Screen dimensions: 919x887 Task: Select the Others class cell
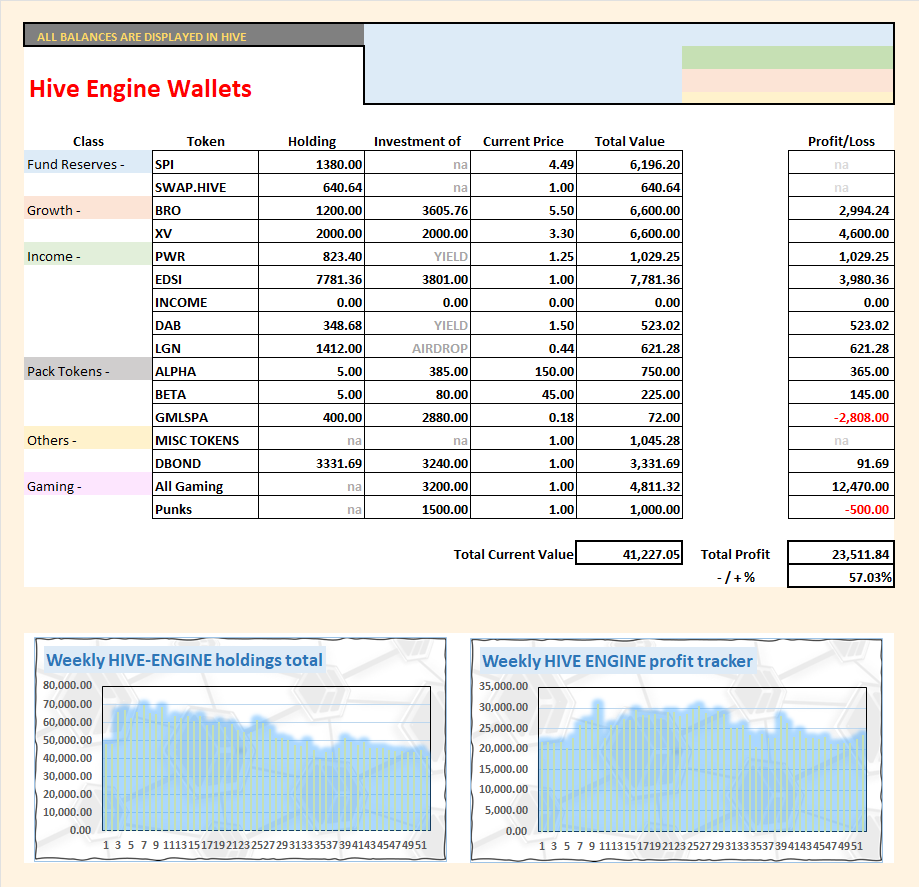click(88, 438)
